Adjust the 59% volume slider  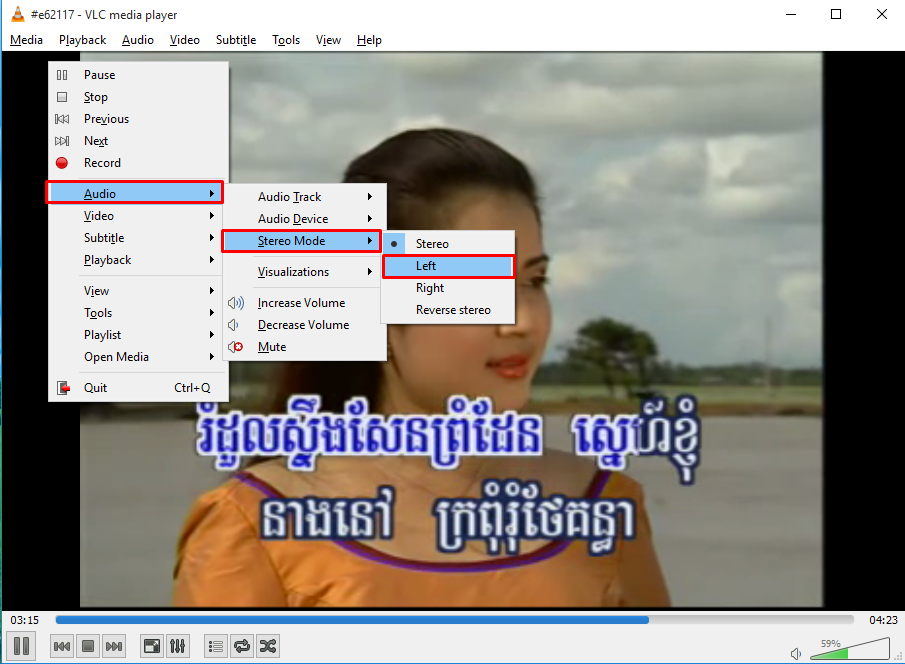[x=850, y=652]
